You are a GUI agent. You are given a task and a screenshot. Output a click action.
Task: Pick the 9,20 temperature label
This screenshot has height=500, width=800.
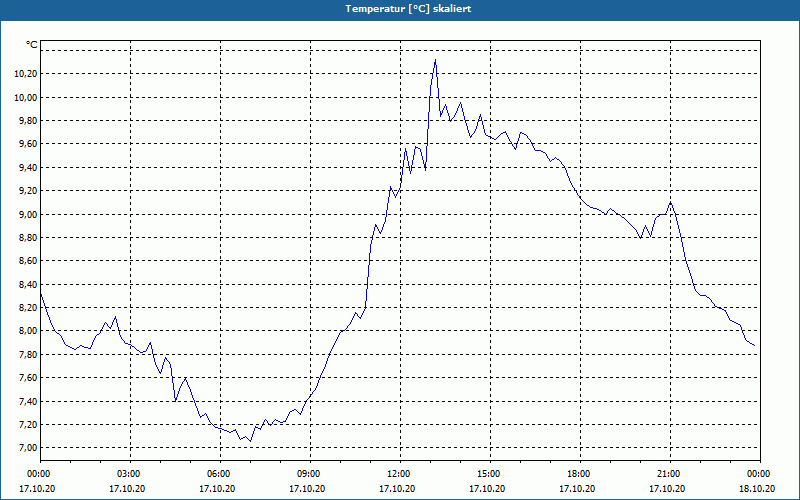coord(28,191)
